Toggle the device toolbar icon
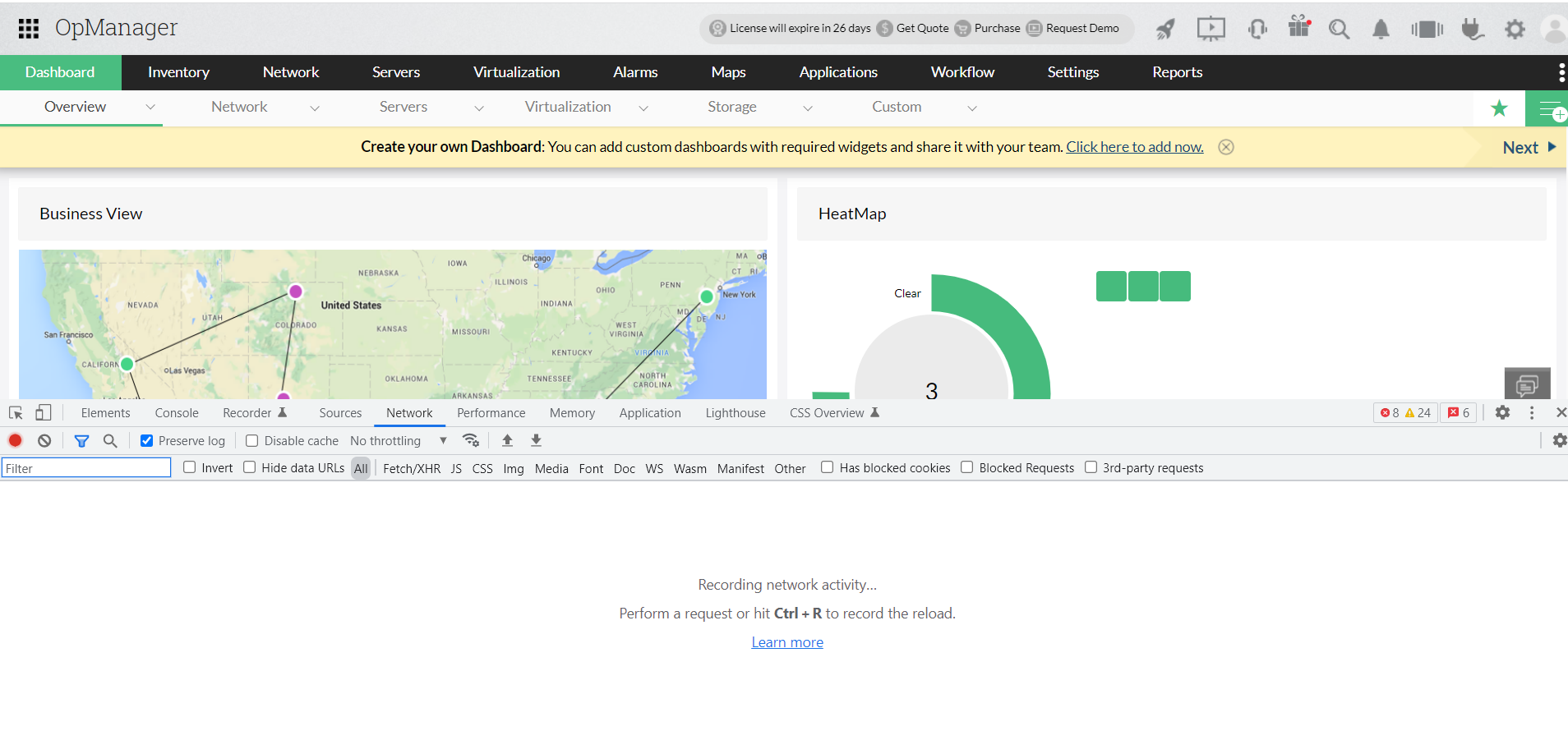 [x=44, y=413]
